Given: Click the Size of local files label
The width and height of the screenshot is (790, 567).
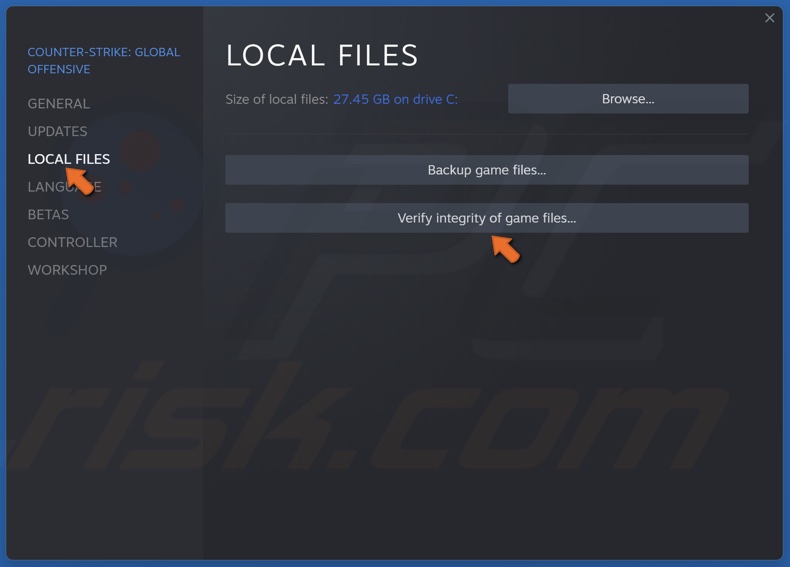Looking at the screenshot, I should [x=277, y=99].
